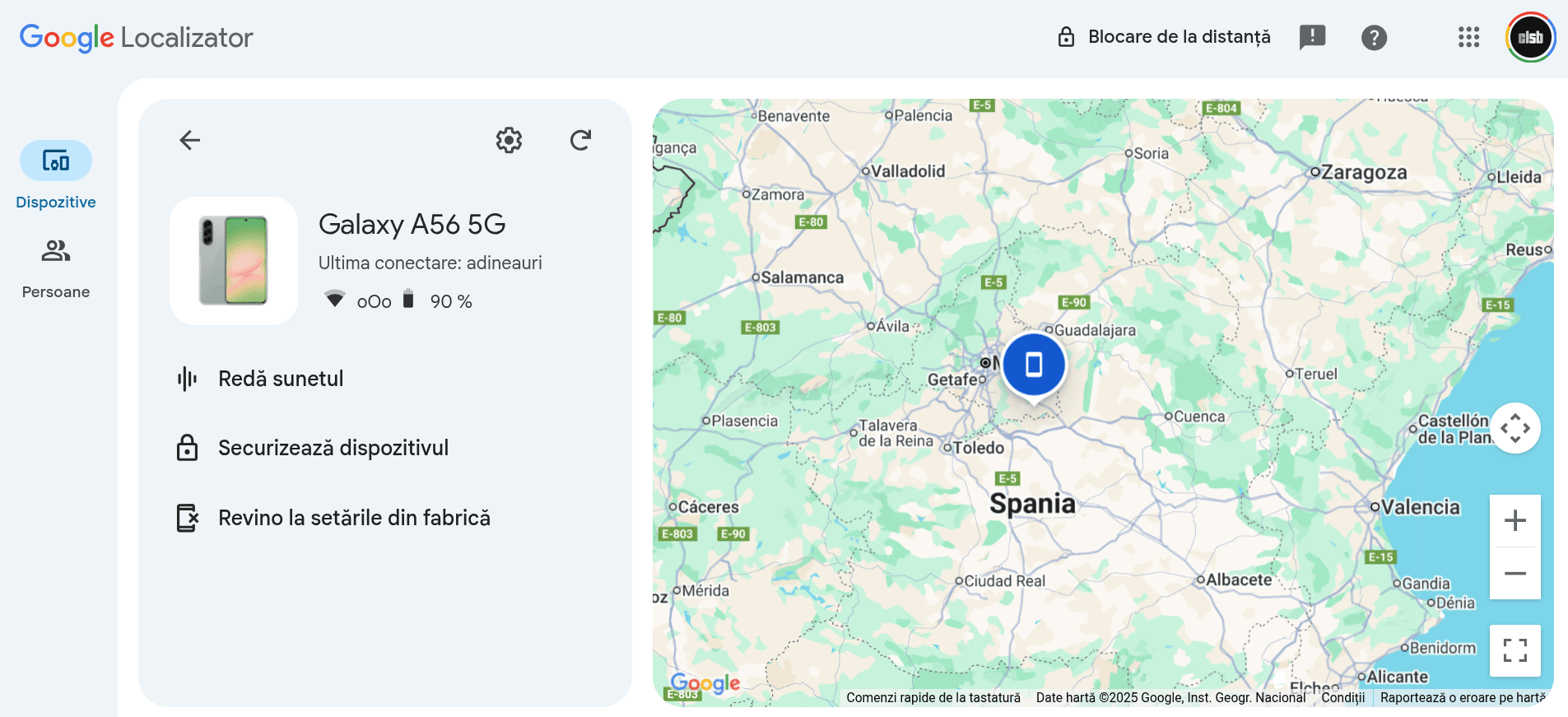
Task: Select Securizează dispozitivul option
Action: (333, 448)
